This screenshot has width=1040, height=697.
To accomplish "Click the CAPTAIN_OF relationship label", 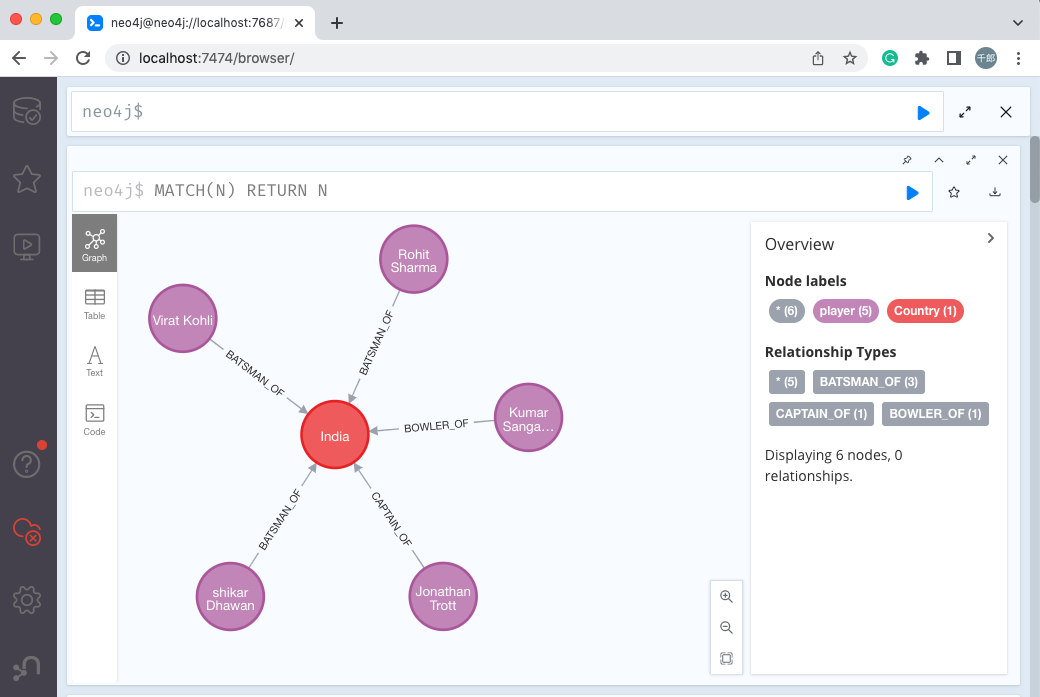I will pos(391,519).
